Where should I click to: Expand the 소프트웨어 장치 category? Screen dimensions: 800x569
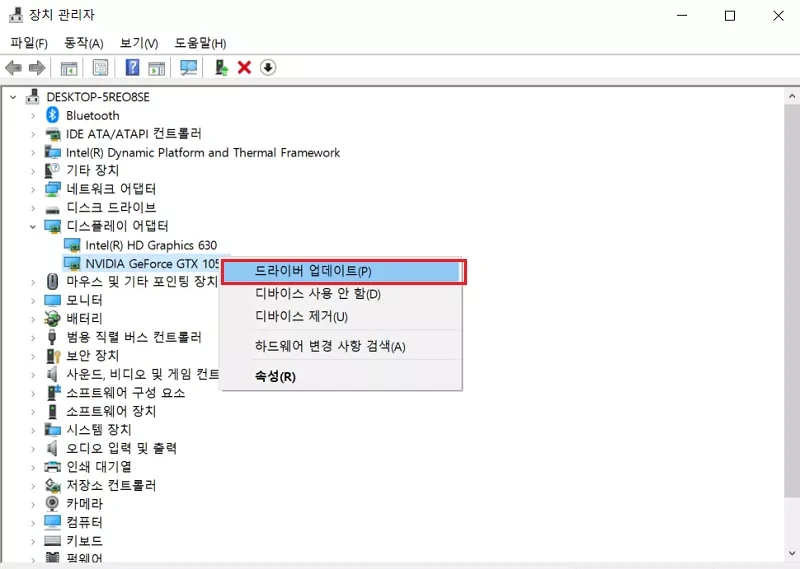click(33, 411)
